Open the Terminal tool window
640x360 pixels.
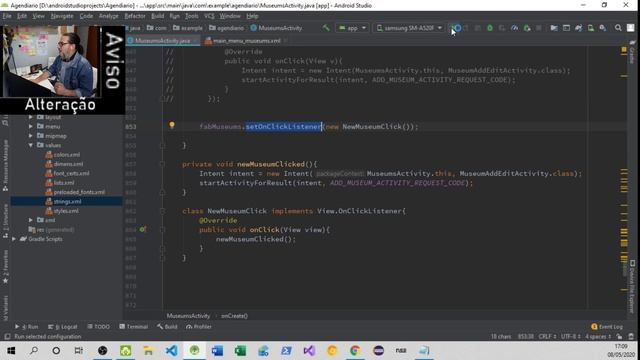pos(133,327)
